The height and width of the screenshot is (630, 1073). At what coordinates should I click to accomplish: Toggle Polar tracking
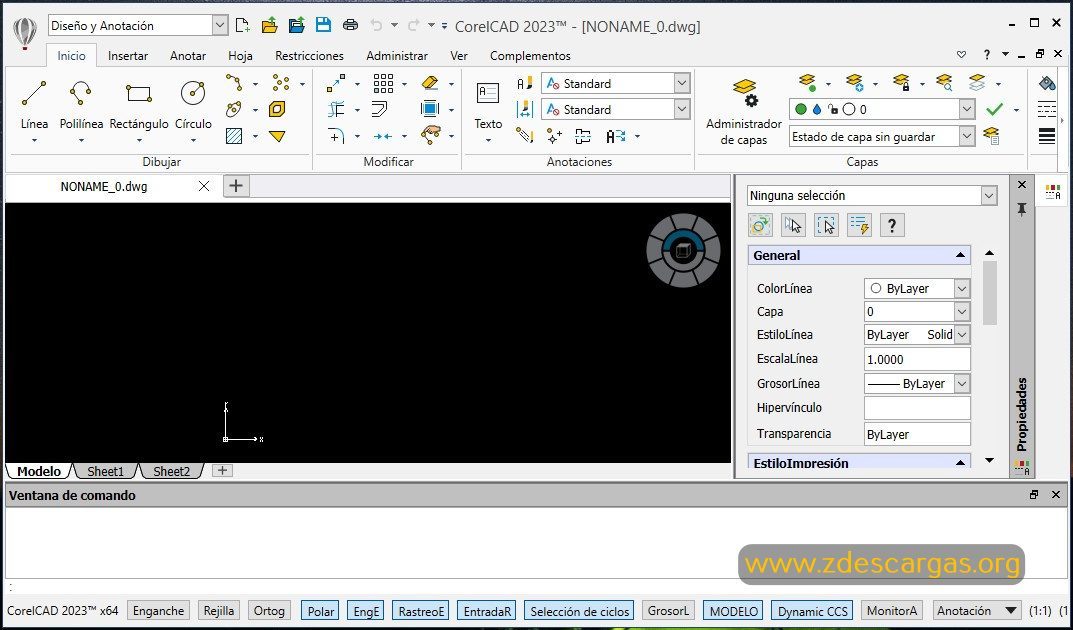click(x=321, y=611)
